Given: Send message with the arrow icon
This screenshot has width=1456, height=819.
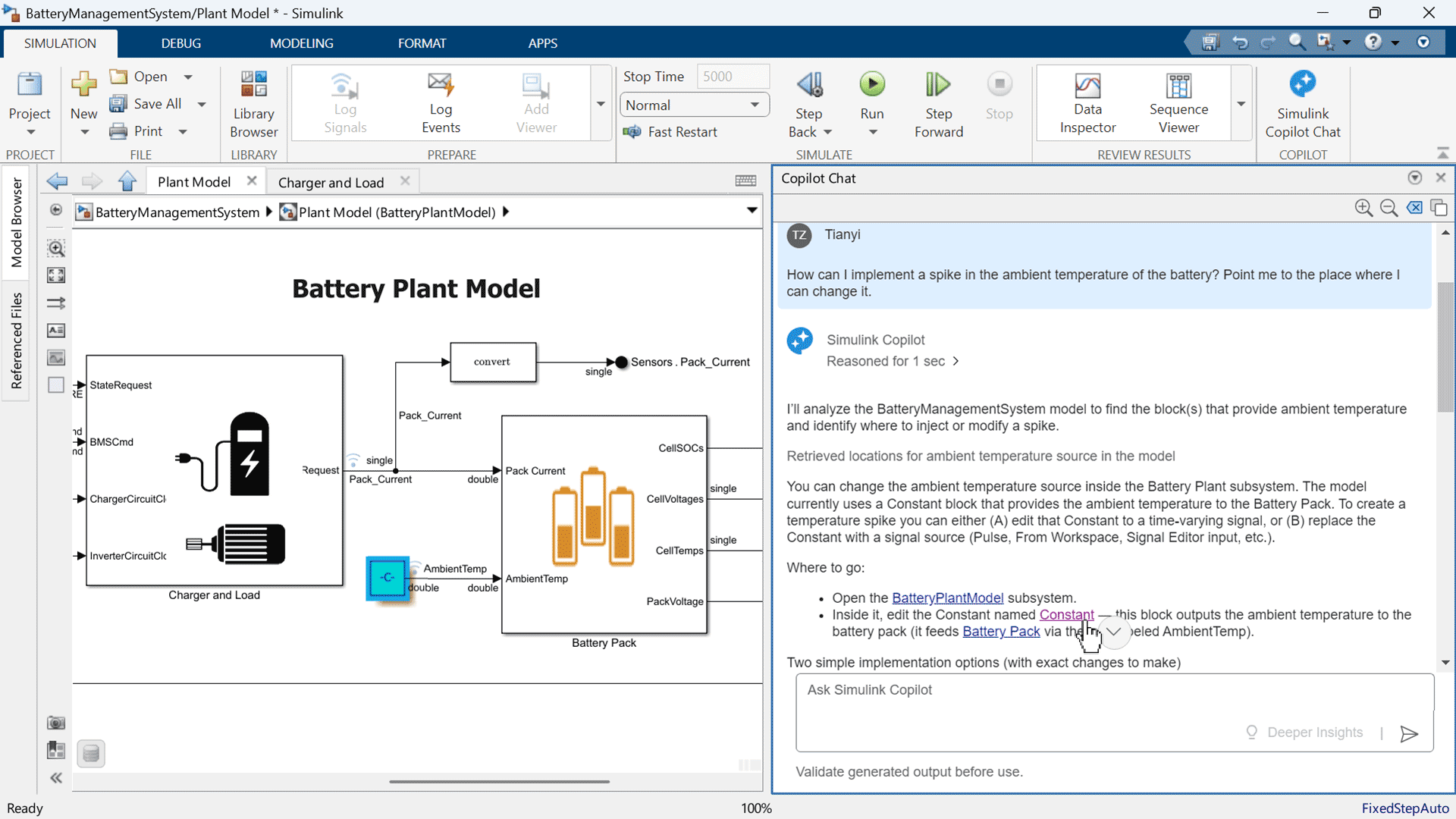Looking at the screenshot, I should point(1408,733).
